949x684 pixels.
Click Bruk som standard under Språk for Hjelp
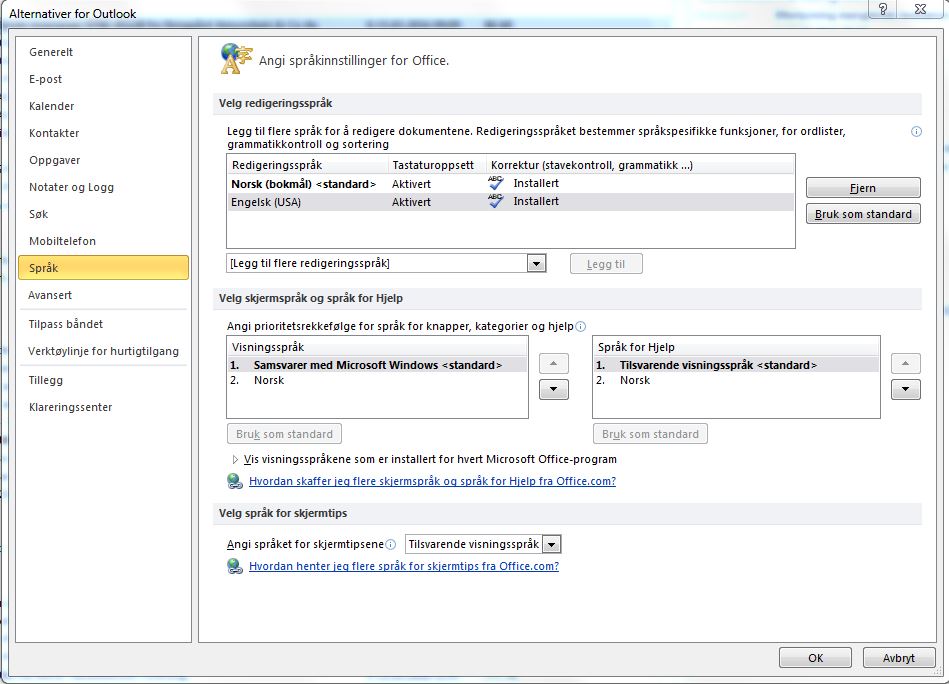point(650,434)
